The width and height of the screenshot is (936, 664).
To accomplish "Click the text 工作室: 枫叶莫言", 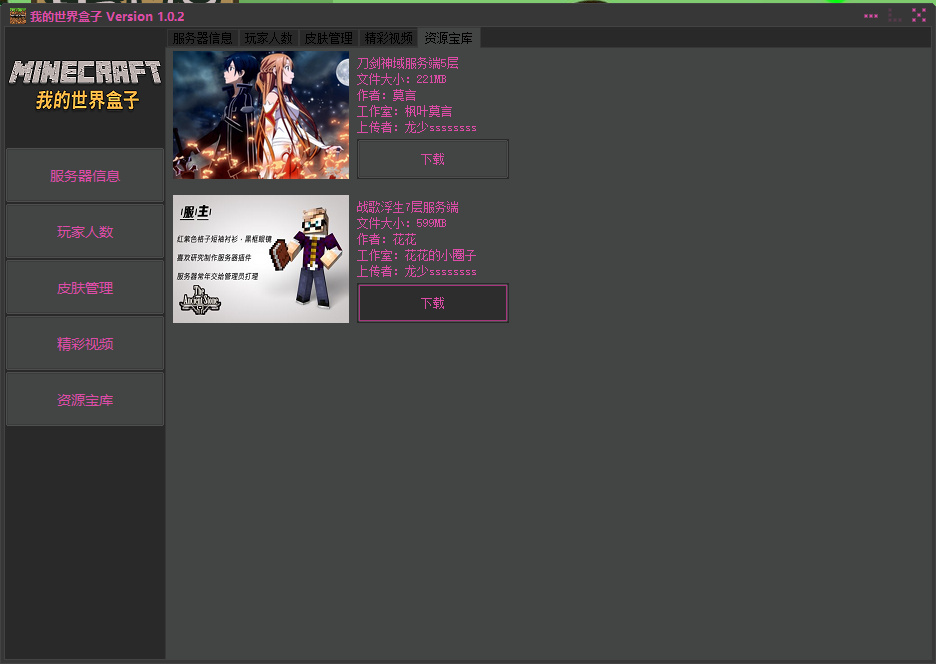I will pos(405,112).
